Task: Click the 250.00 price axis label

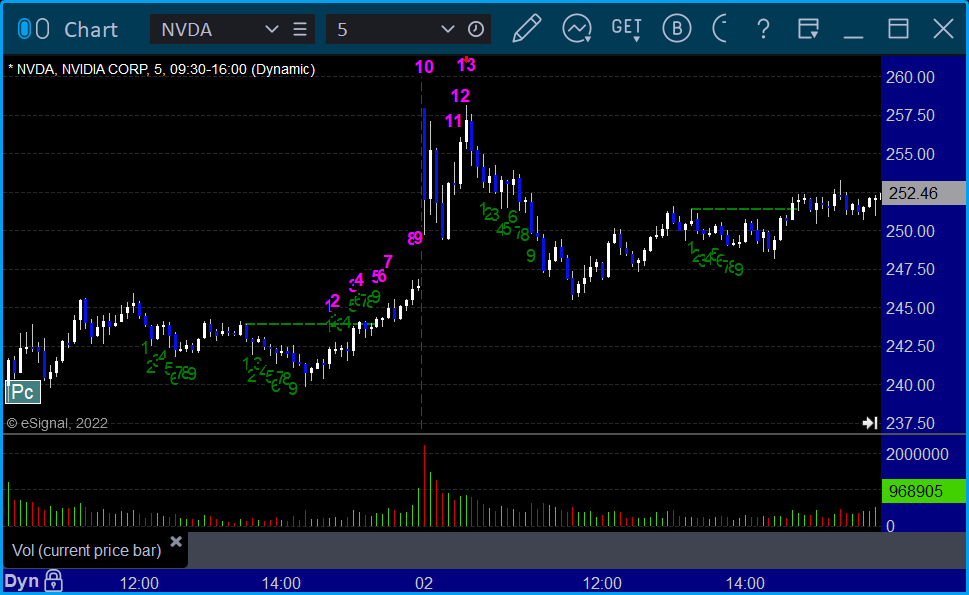Action: pos(910,231)
